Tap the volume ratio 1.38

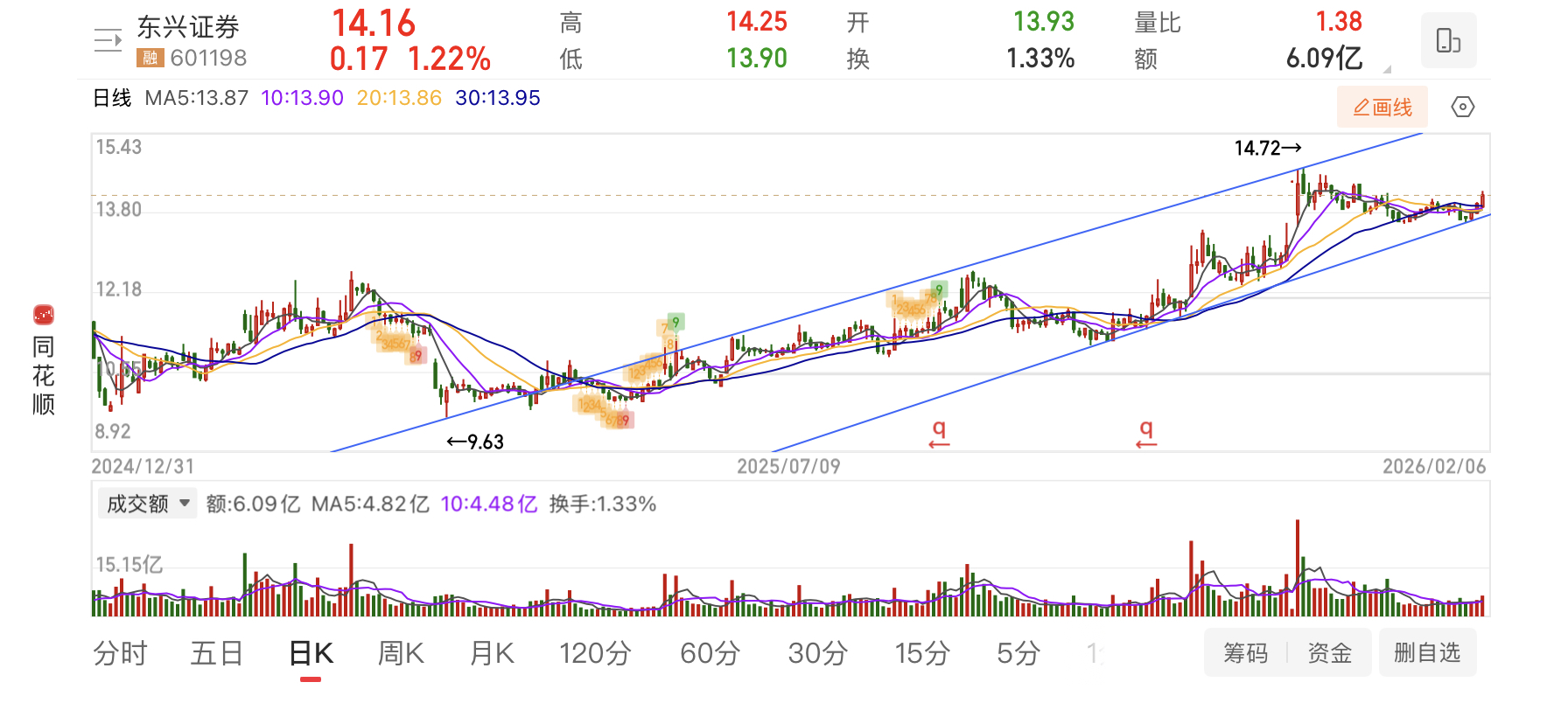(x=1339, y=22)
